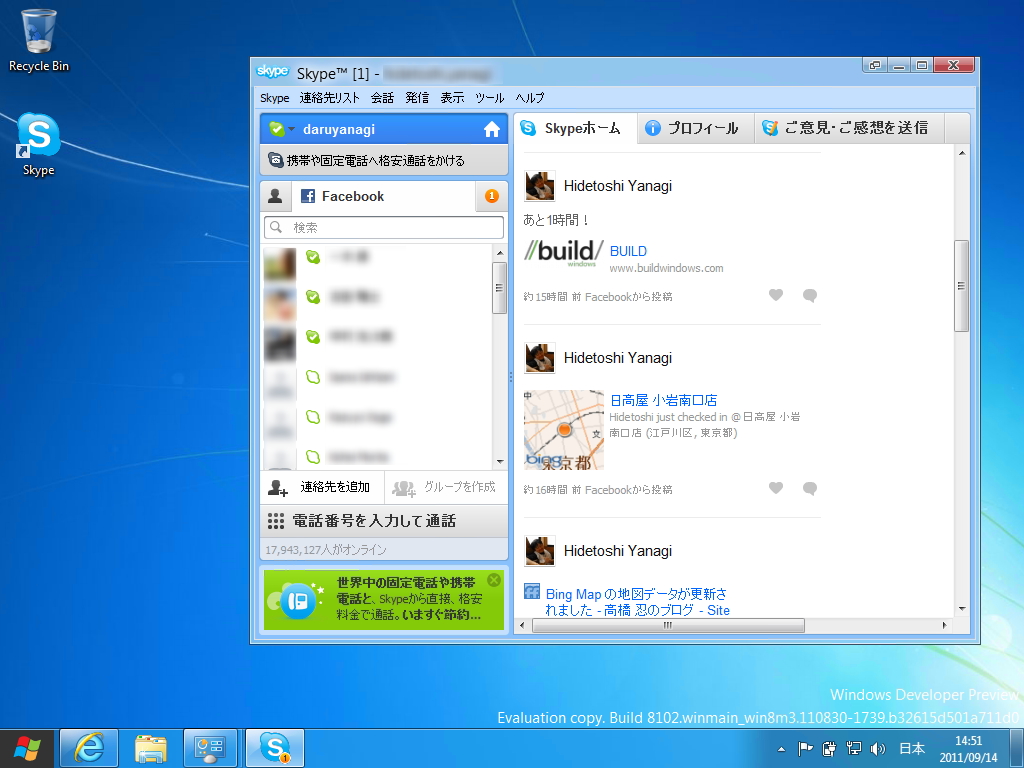
Task: Switch to the プロフィール tab
Action: coord(696,128)
